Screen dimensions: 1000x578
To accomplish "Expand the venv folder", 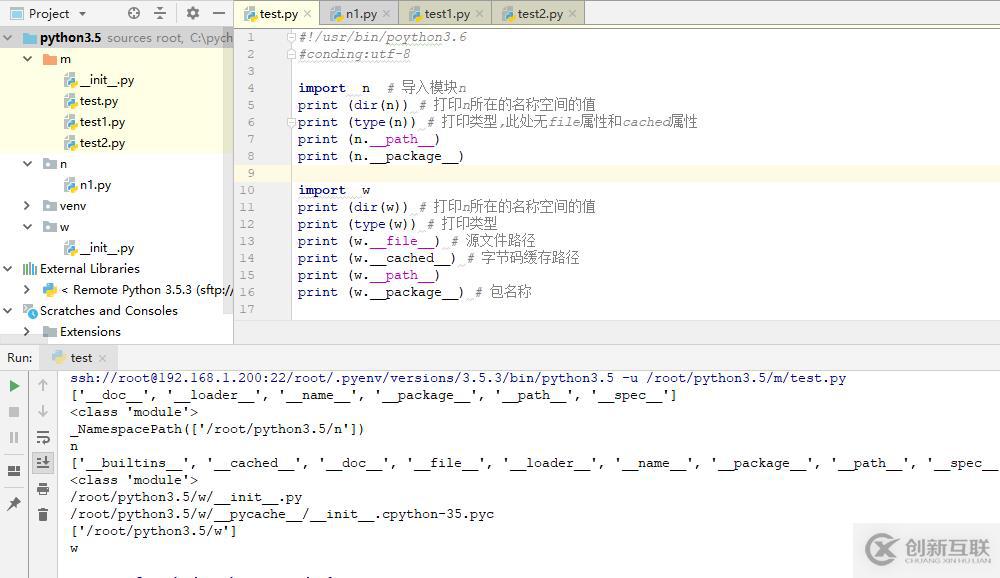I will 27,205.
